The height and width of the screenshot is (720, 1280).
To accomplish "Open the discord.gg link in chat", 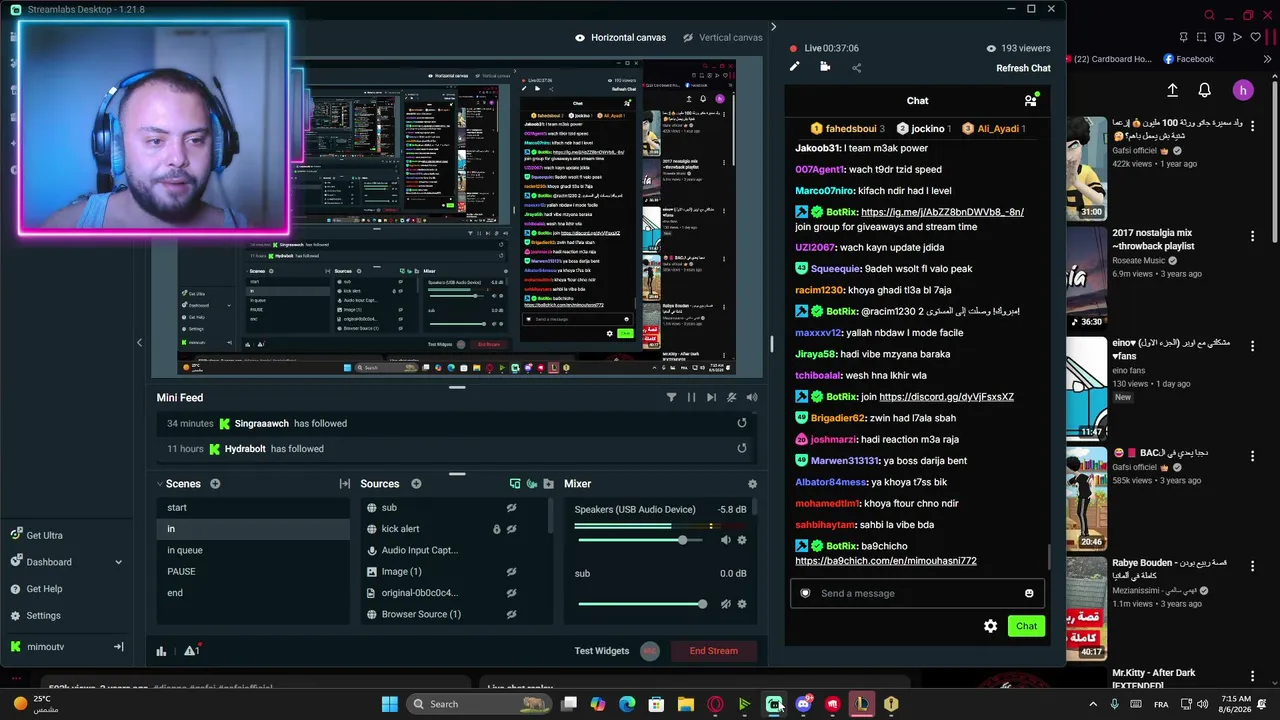I will coord(946,397).
